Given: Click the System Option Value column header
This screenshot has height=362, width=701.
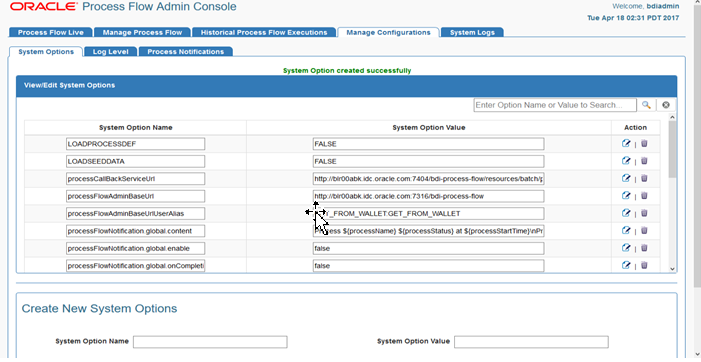Looking at the screenshot, I should pos(429,127).
